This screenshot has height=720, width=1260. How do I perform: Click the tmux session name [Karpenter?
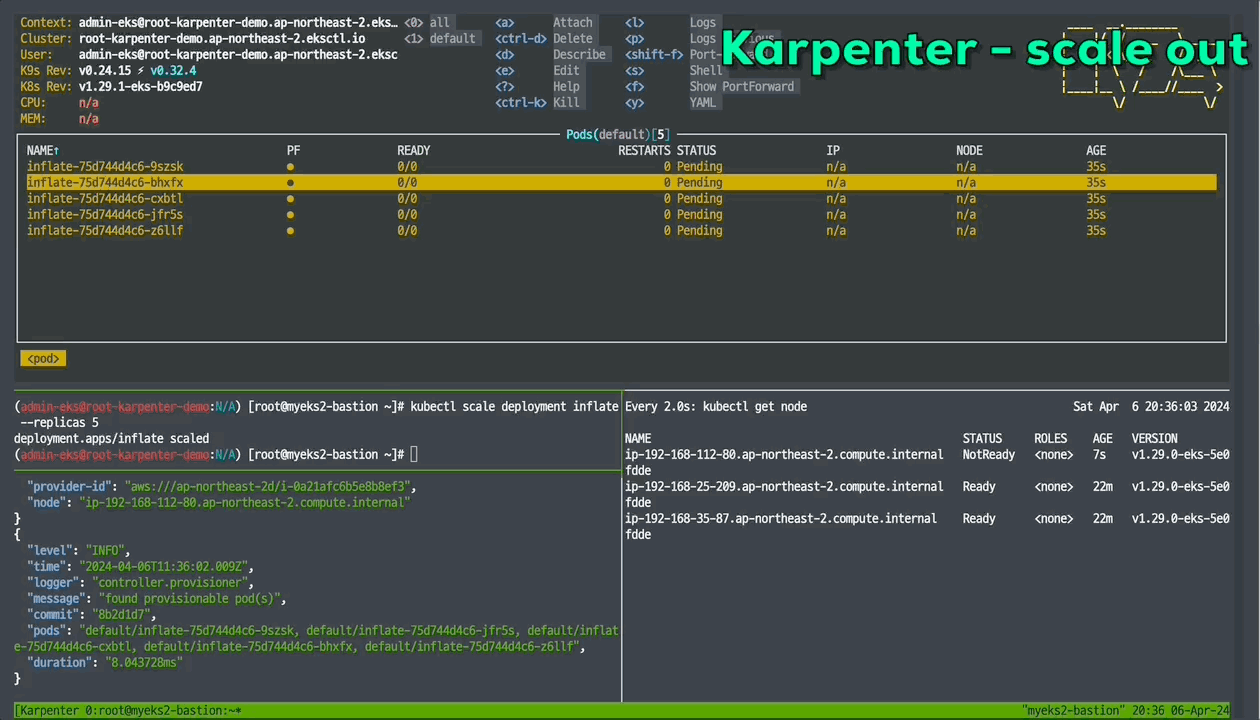coord(47,711)
